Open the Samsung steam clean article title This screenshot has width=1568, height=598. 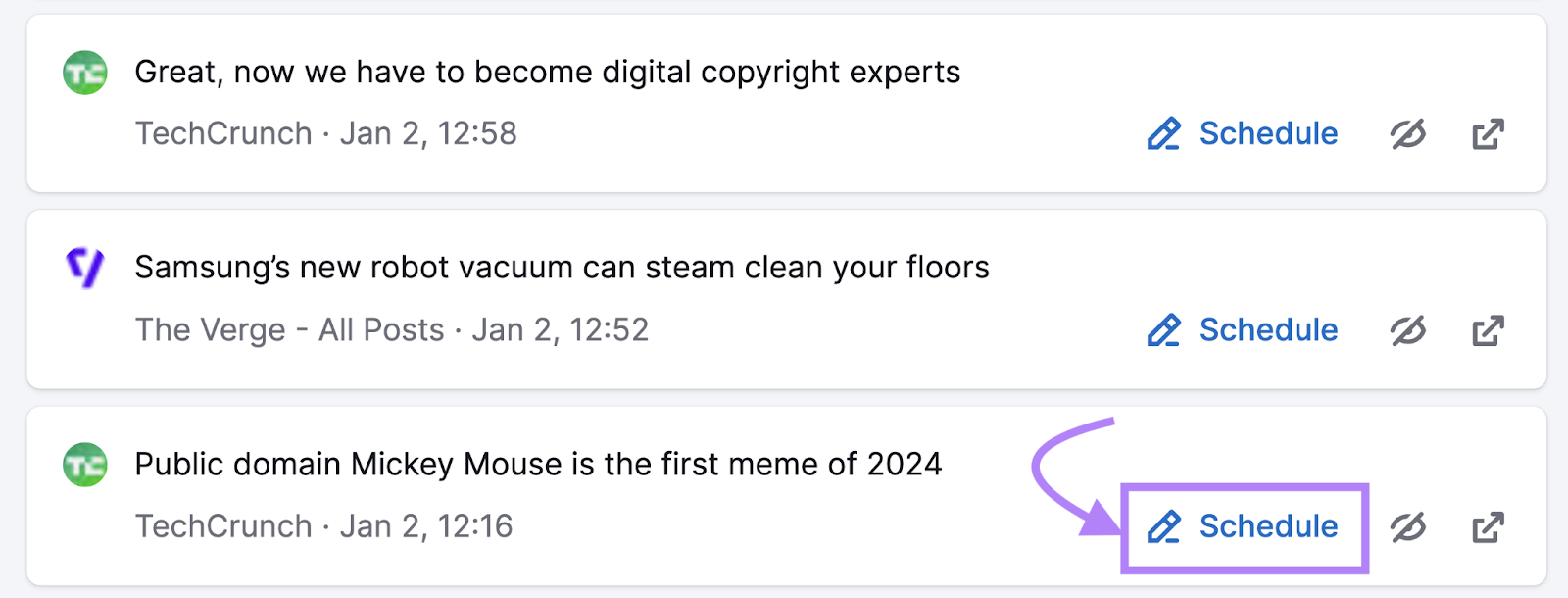(561, 267)
